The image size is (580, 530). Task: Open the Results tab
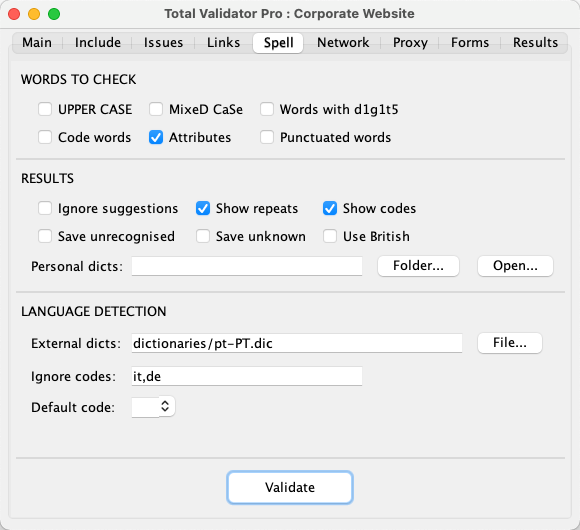coord(535,43)
